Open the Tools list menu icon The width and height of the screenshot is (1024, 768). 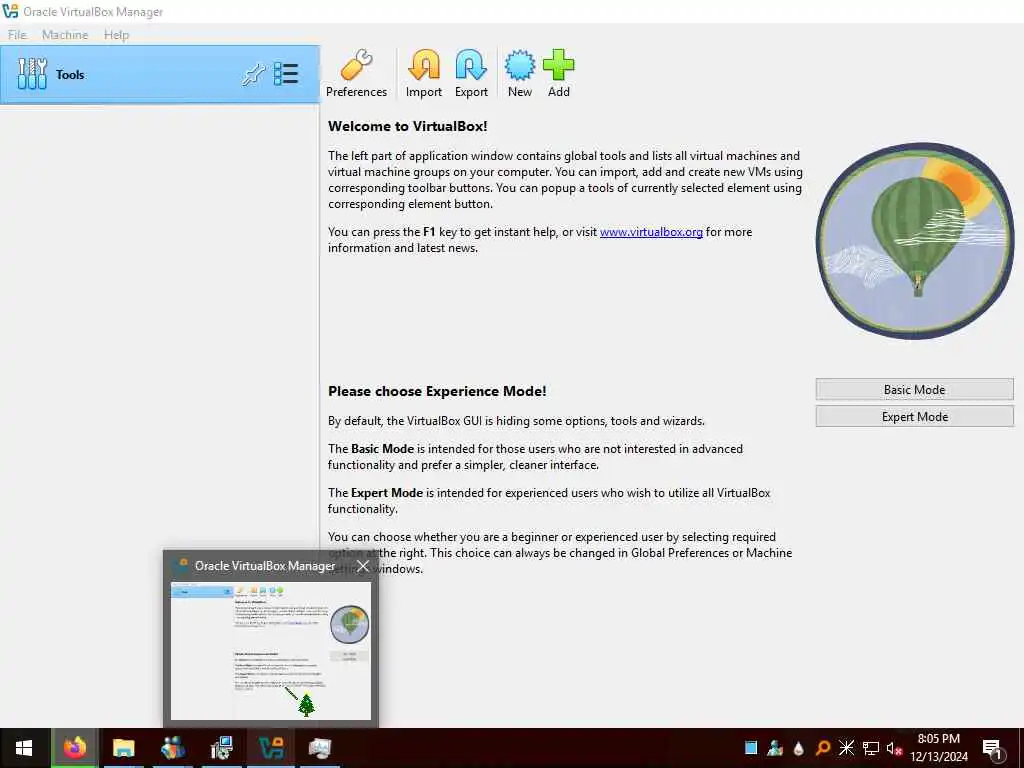point(286,74)
